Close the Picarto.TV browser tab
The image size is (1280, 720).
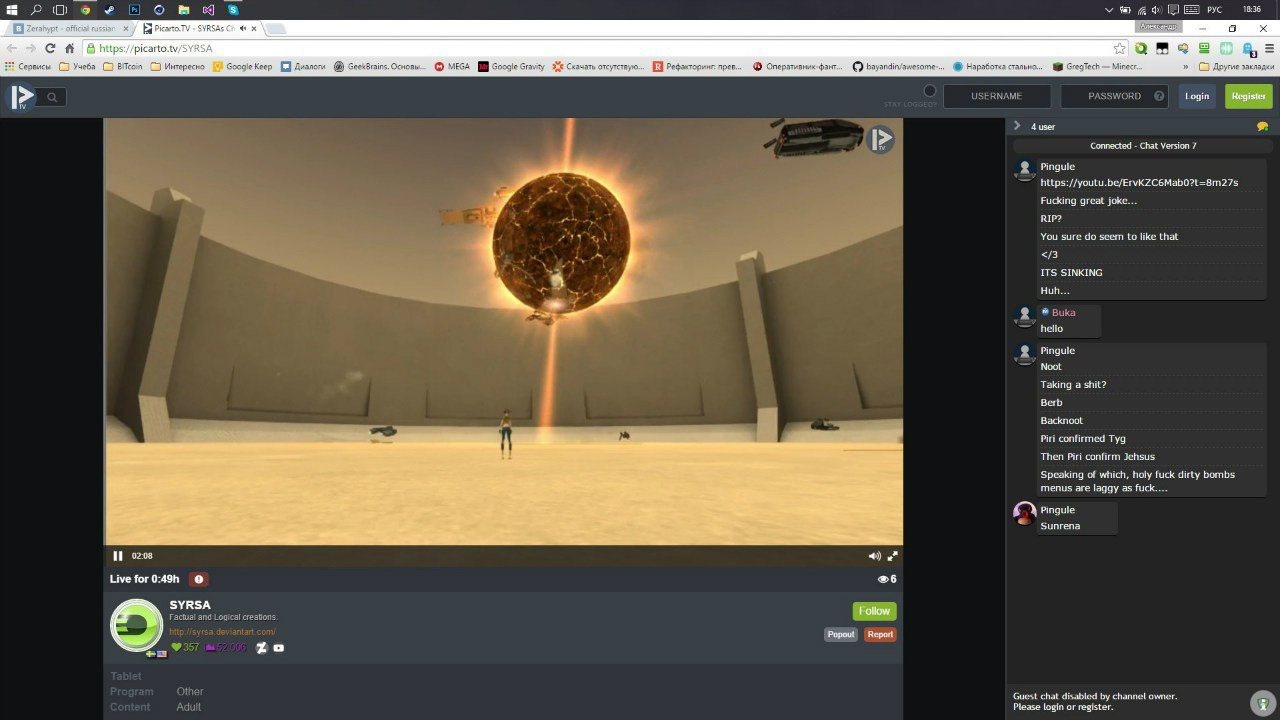coord(254,28)
